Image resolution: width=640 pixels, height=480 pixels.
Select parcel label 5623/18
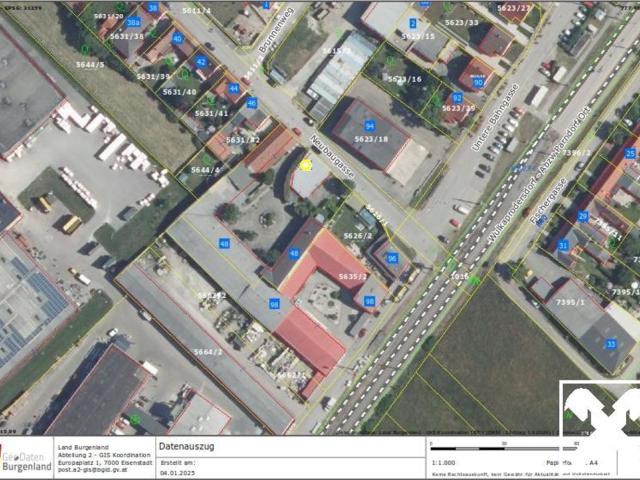(x=370, y=139)
